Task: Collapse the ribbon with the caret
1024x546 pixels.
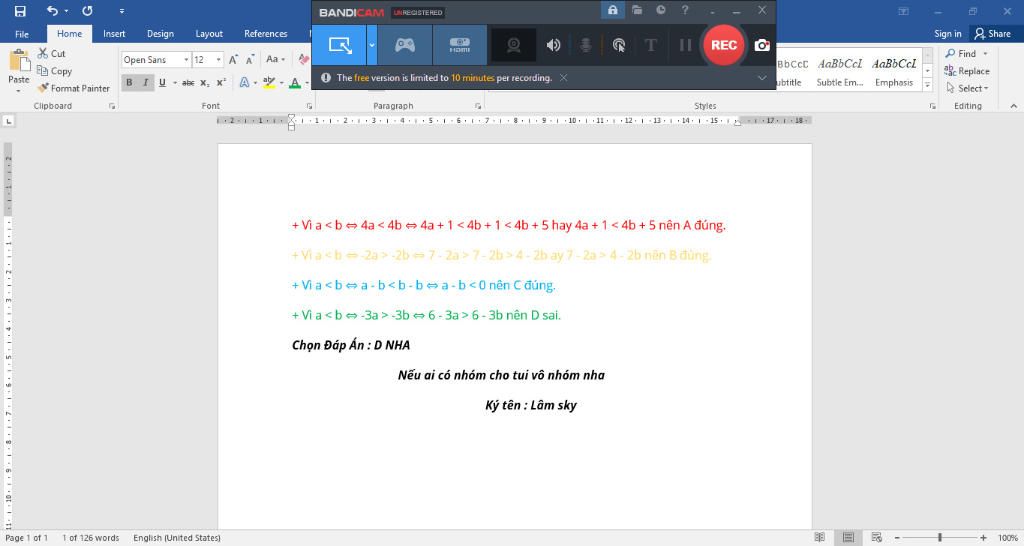Action: coord(1014,106)
